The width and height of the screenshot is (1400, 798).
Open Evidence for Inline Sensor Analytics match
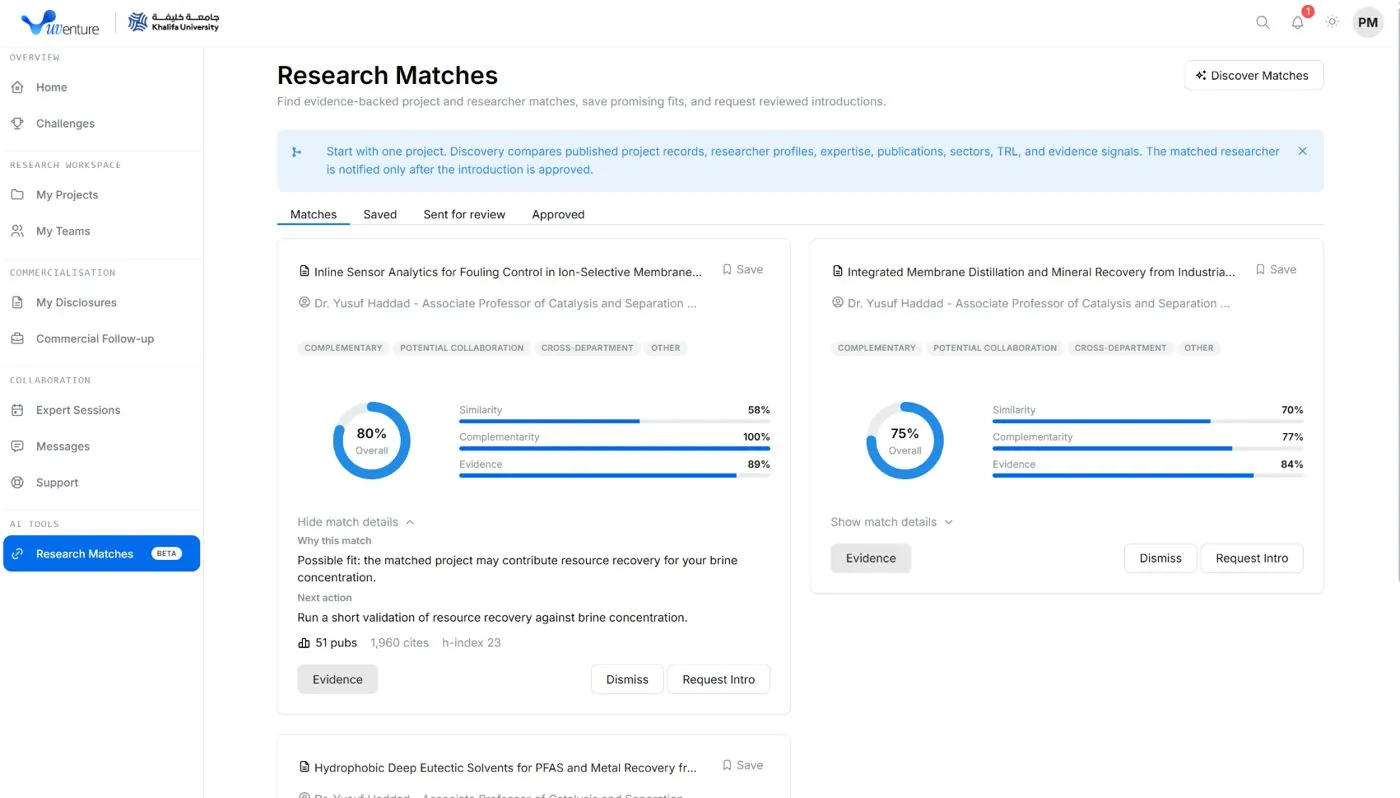tap(337, 679)
